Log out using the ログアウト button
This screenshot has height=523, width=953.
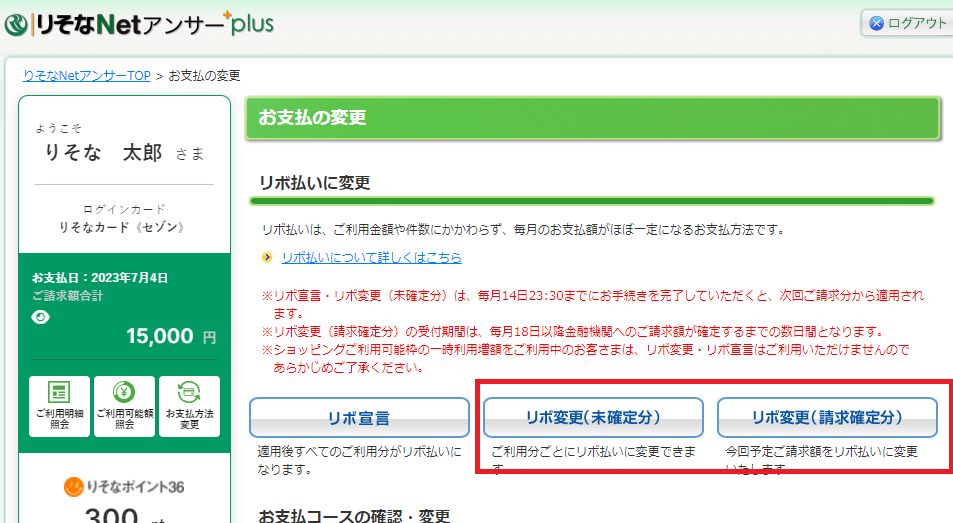[908, 23]
